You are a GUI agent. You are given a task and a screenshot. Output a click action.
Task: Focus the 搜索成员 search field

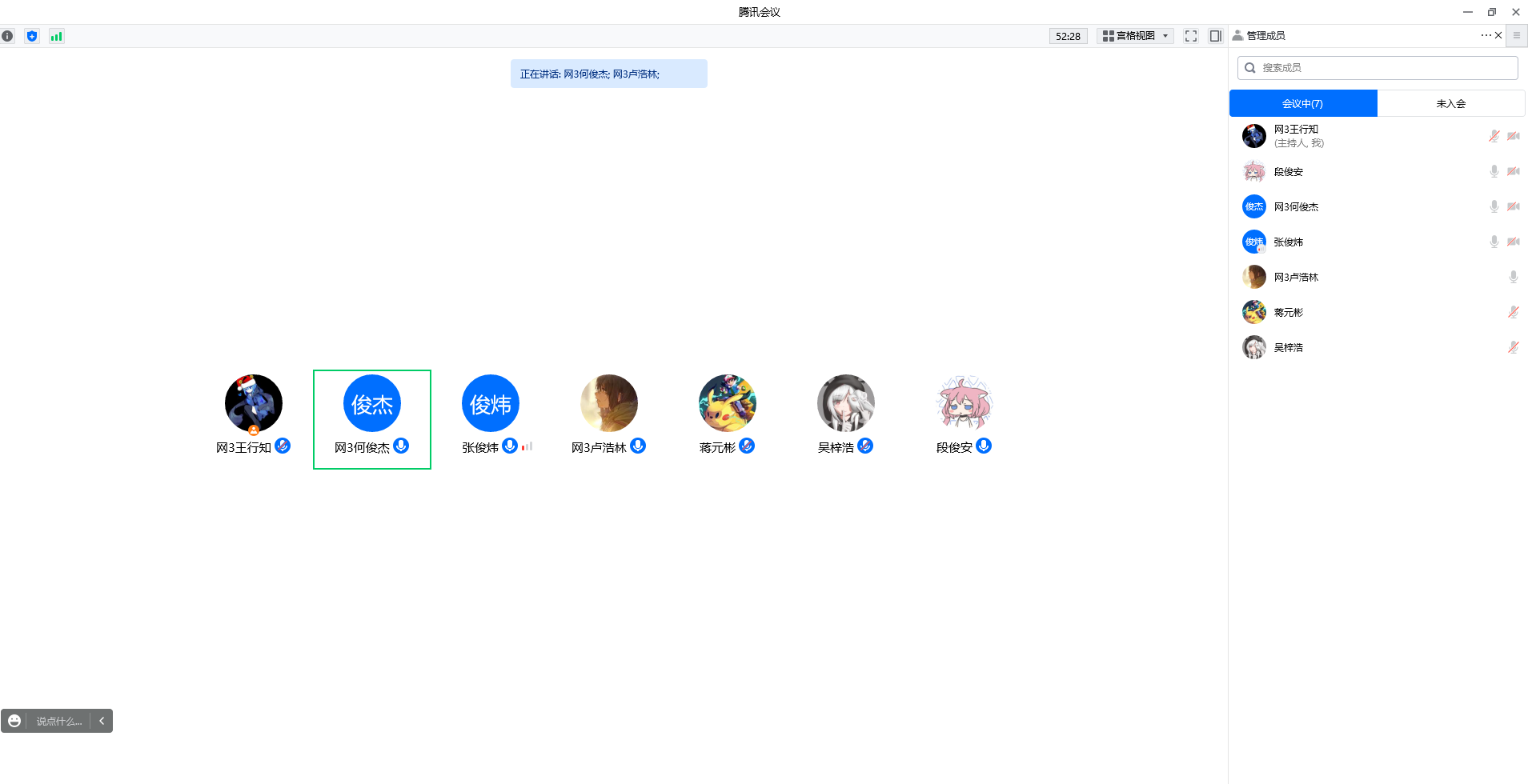coord(1378,68)
